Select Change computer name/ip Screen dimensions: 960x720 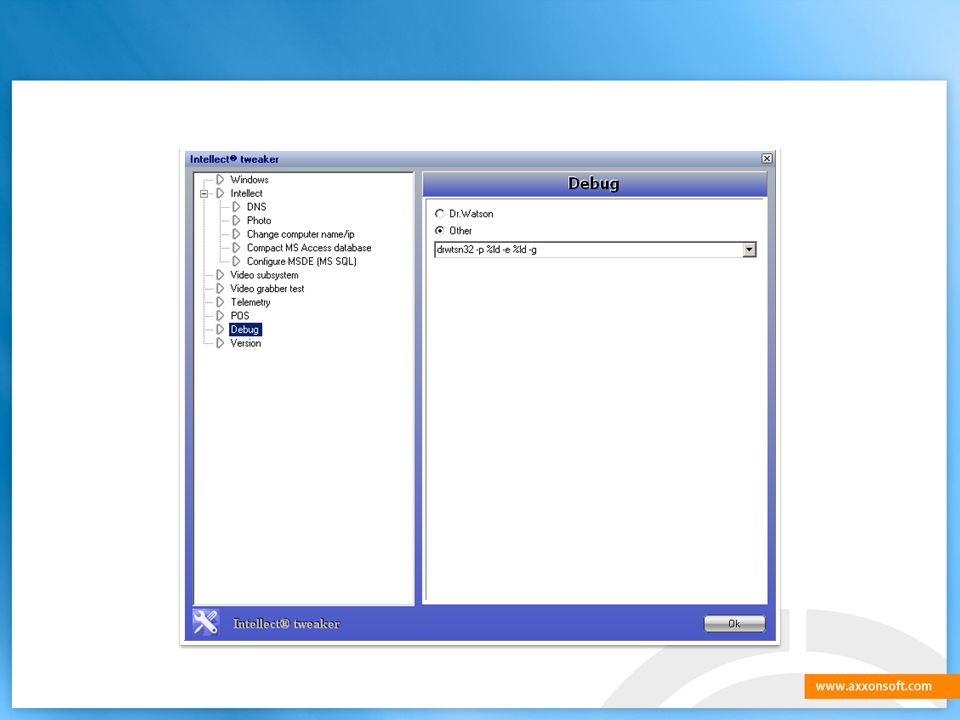tap(301, 234)
